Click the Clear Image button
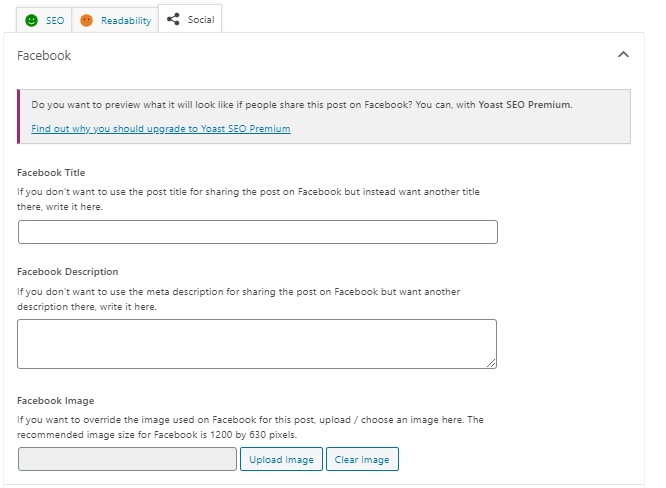The height and width of the screenshot is (488, 666). pos(362,459)
